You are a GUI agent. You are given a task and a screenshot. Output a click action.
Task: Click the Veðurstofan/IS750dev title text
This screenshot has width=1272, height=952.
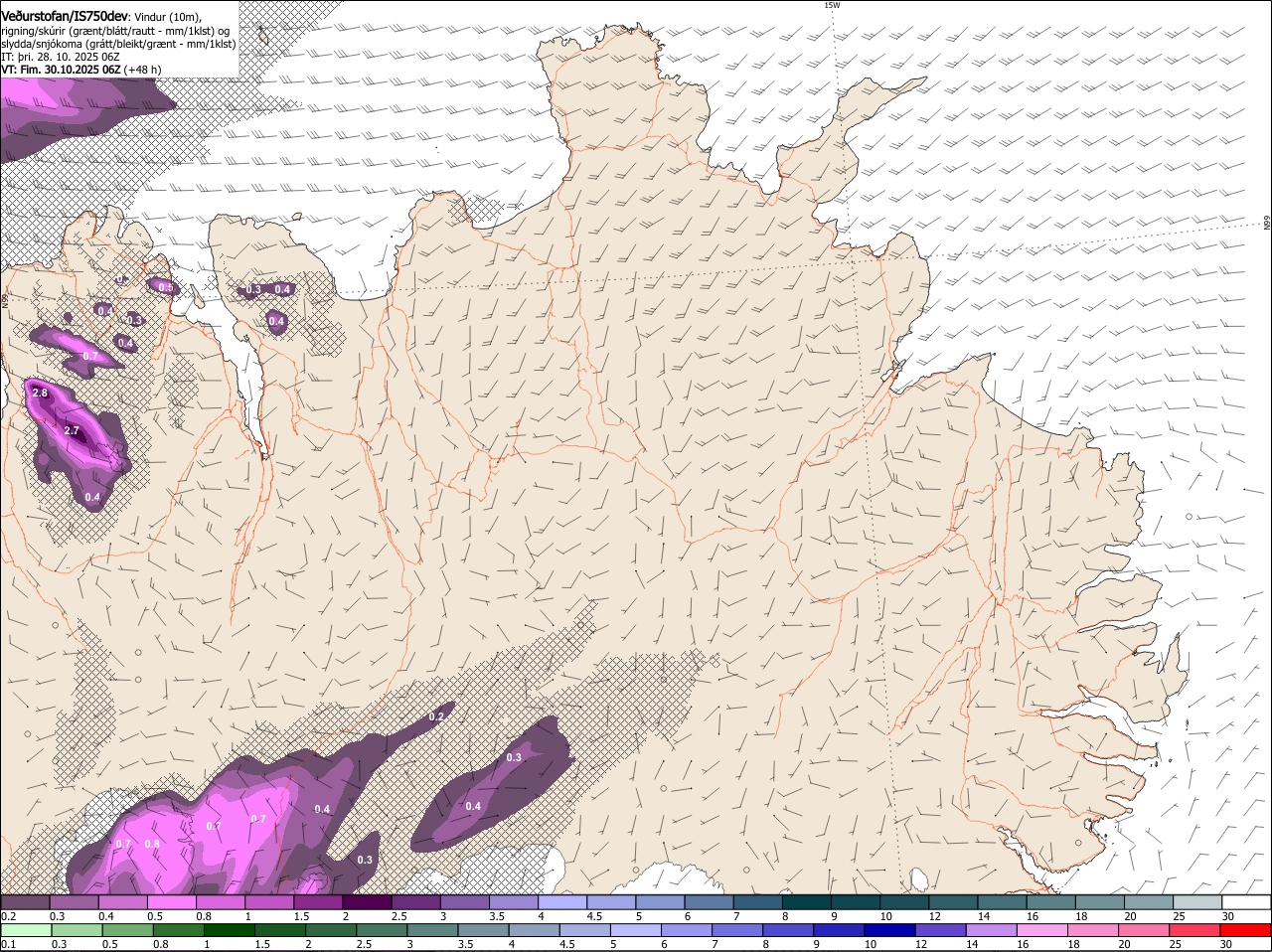[65, 17]
